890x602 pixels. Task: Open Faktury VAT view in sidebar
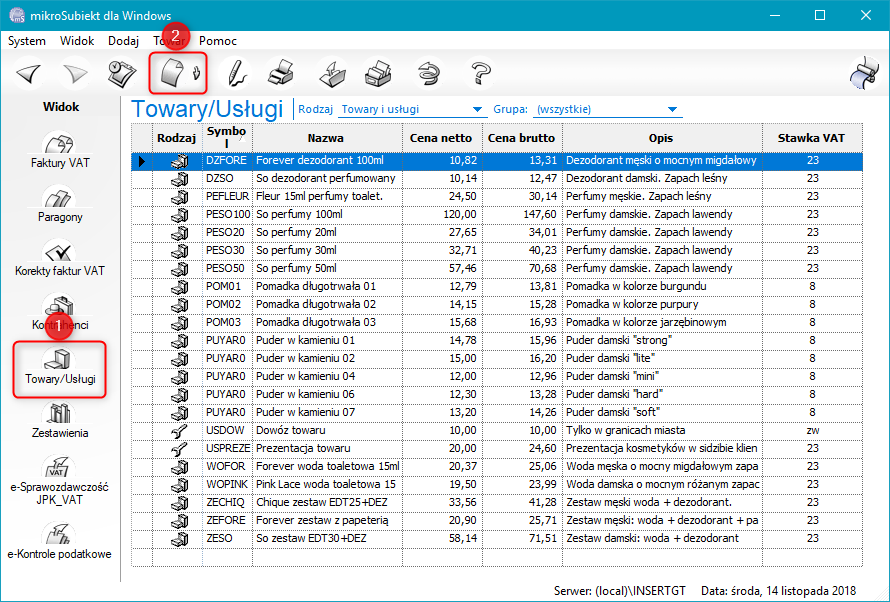pos(60,150)
